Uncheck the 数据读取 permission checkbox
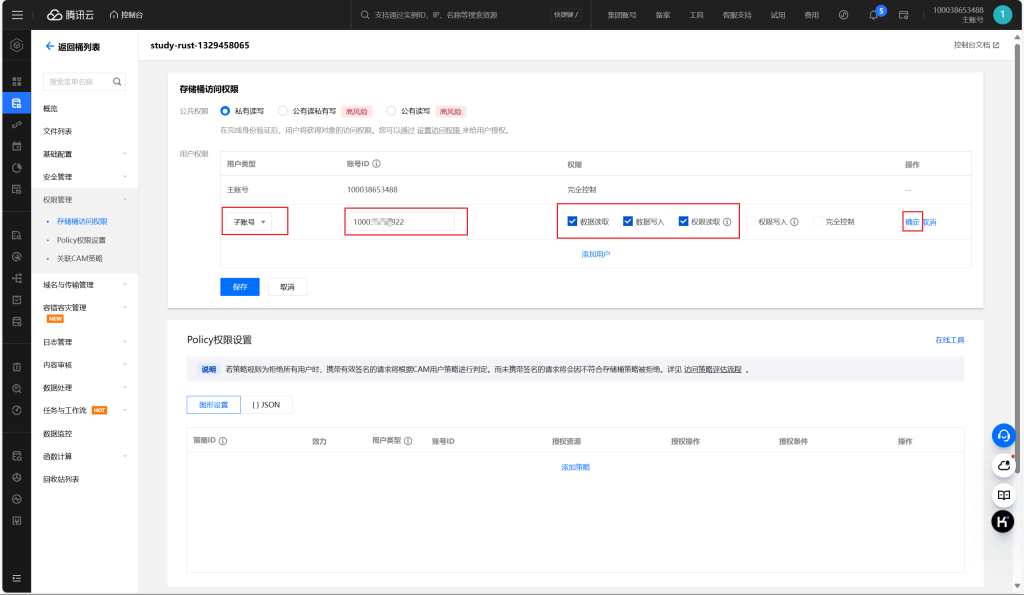The width and height of the screenshot is (1024, 595). (572, 222)
